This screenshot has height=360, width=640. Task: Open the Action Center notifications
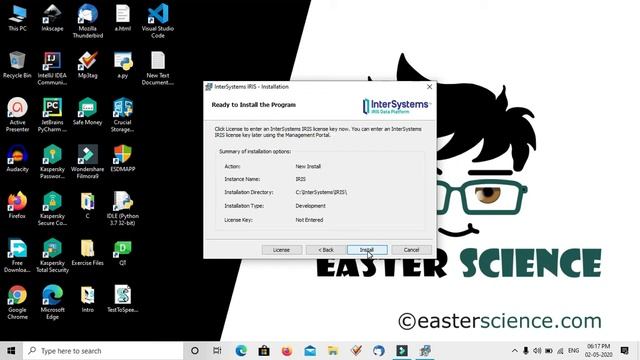click(x=624, y=351)
